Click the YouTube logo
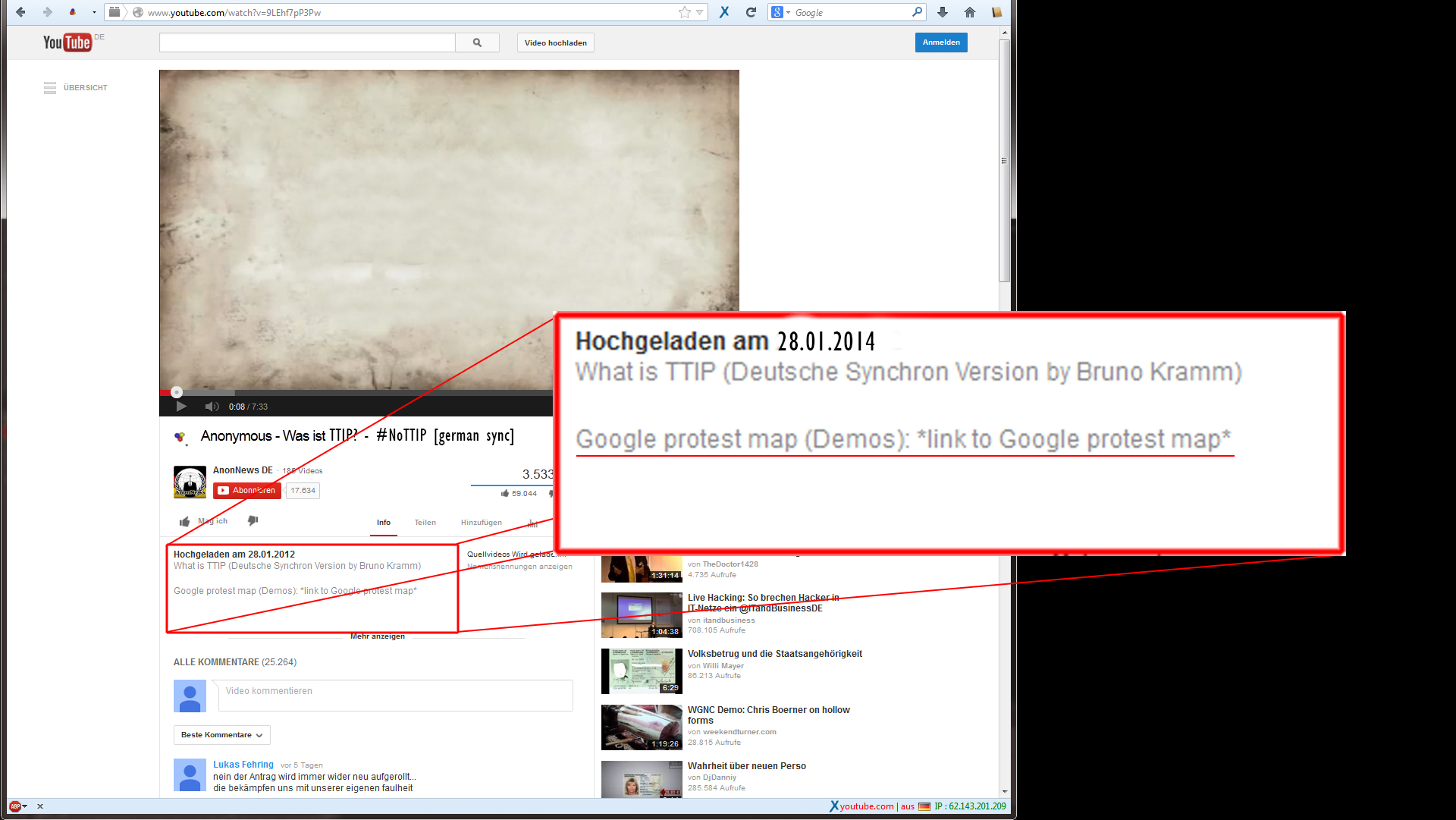Screen dimensions: 1456x820 pyautogui.click(x=67, y=42)
